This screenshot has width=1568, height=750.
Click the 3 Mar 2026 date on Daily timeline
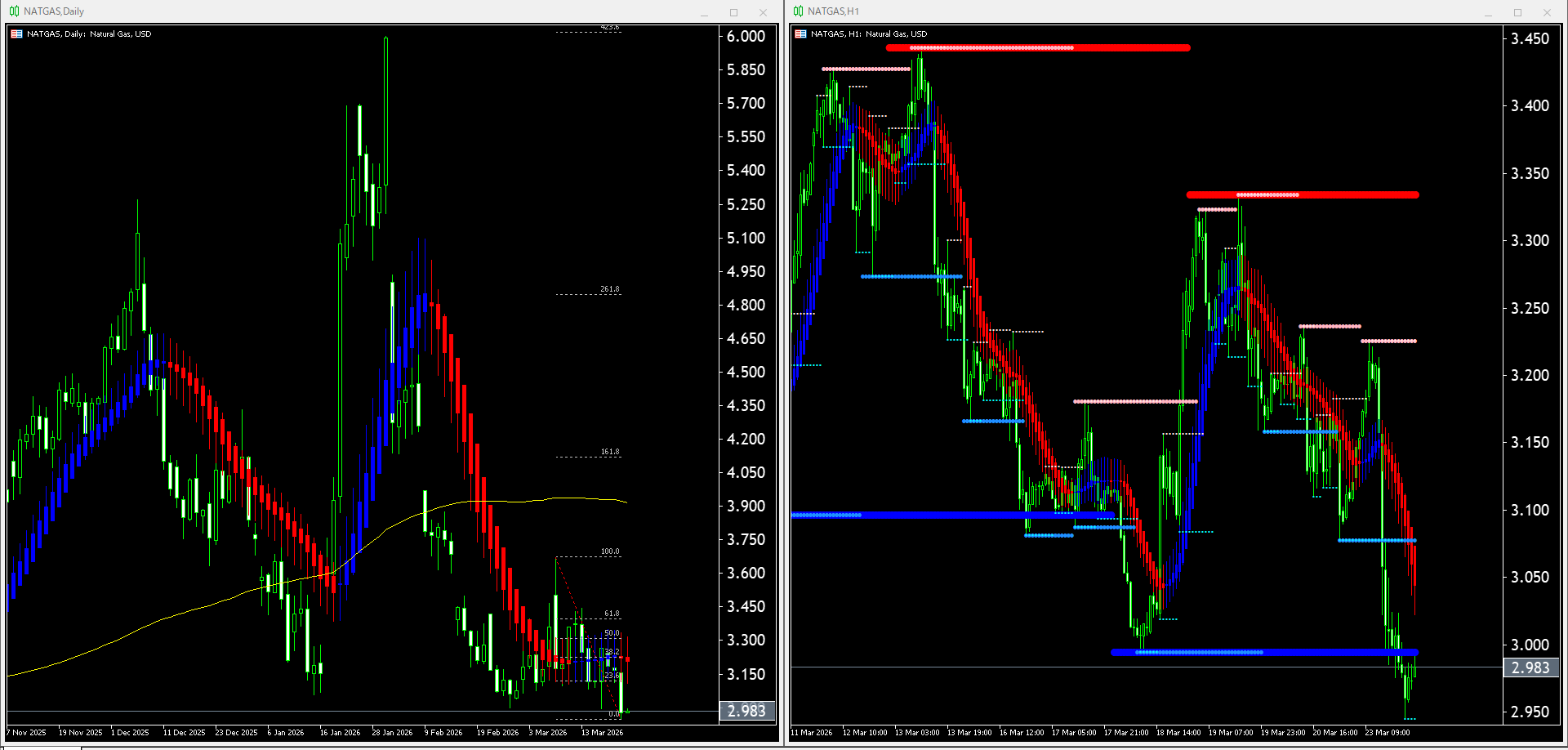[548, 733]
